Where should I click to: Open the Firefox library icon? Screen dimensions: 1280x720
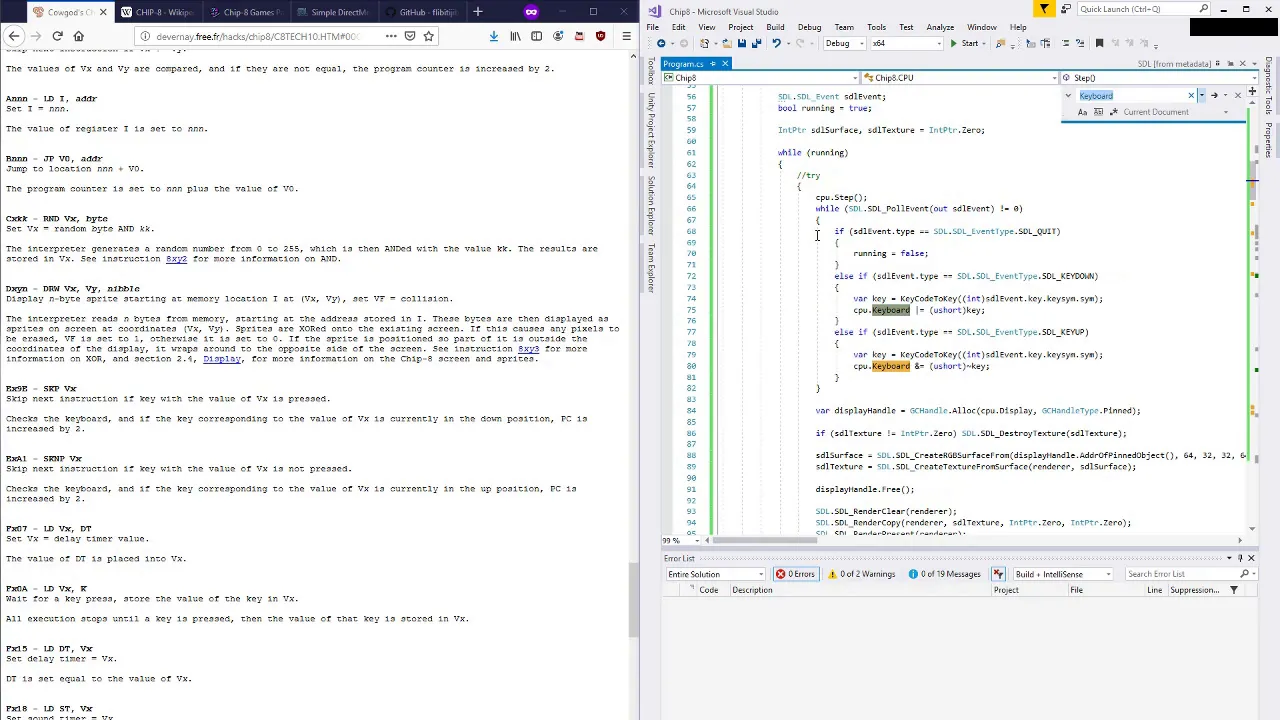[515, 36]
